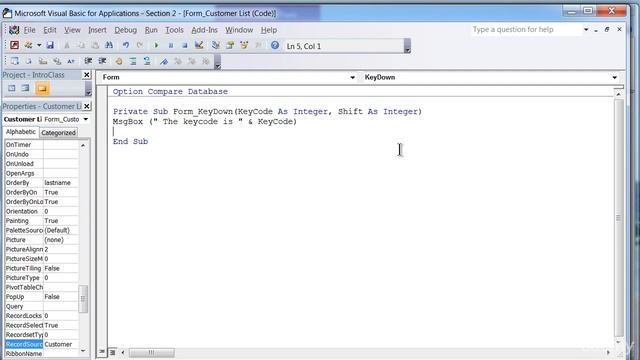Run the Sub with play icon
The height and width of the screenshot is (360, 640).
[x=156, y=46]
